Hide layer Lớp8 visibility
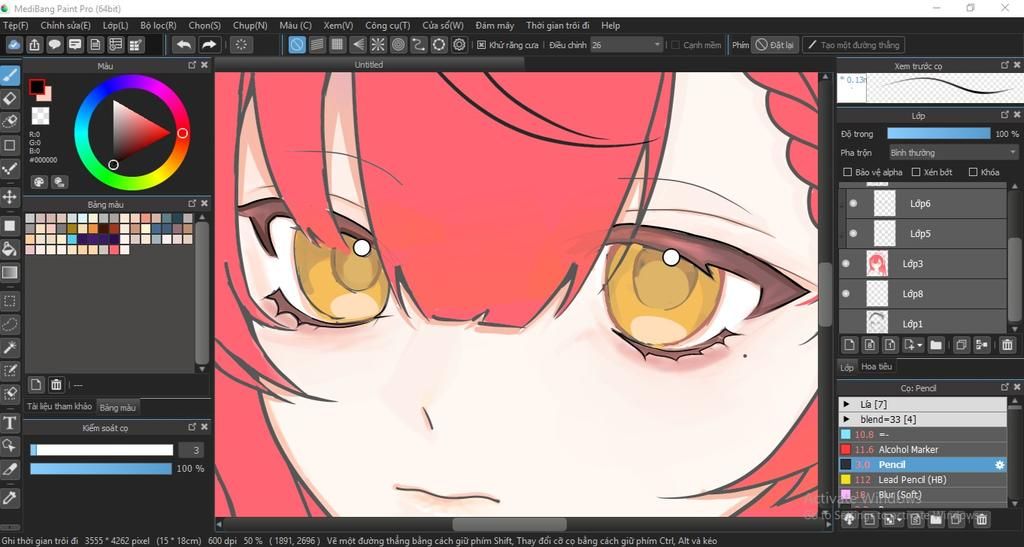The height and width of the screenshot is (547, 1024). pos(846,294)
